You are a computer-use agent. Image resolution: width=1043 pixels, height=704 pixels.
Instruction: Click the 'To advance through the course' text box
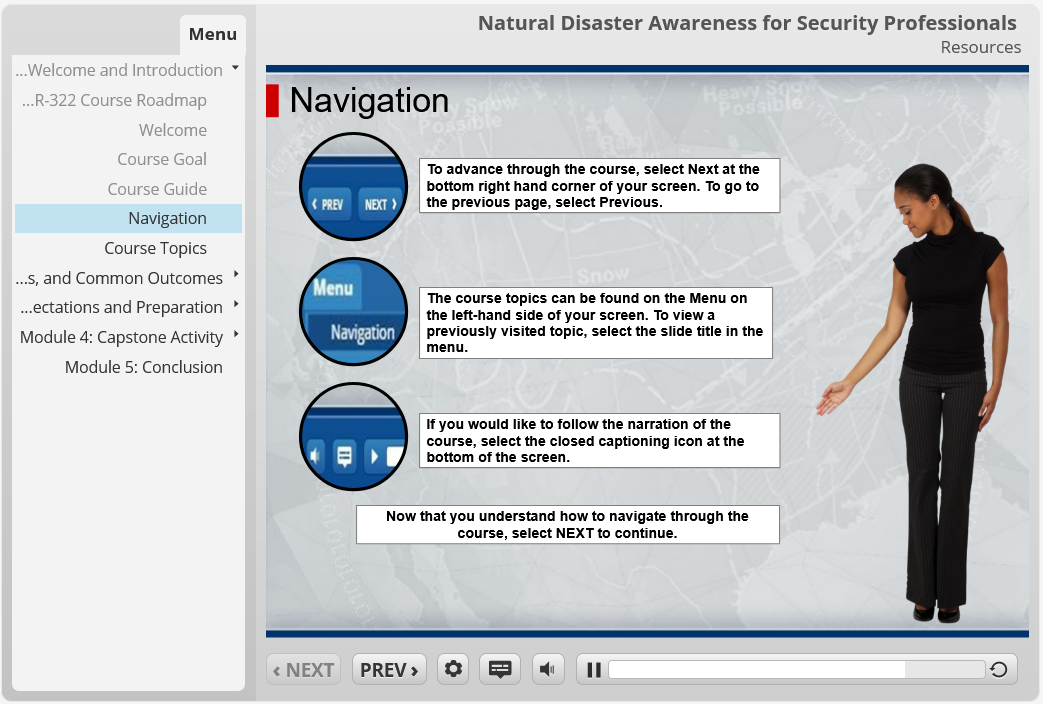[599, 186]
